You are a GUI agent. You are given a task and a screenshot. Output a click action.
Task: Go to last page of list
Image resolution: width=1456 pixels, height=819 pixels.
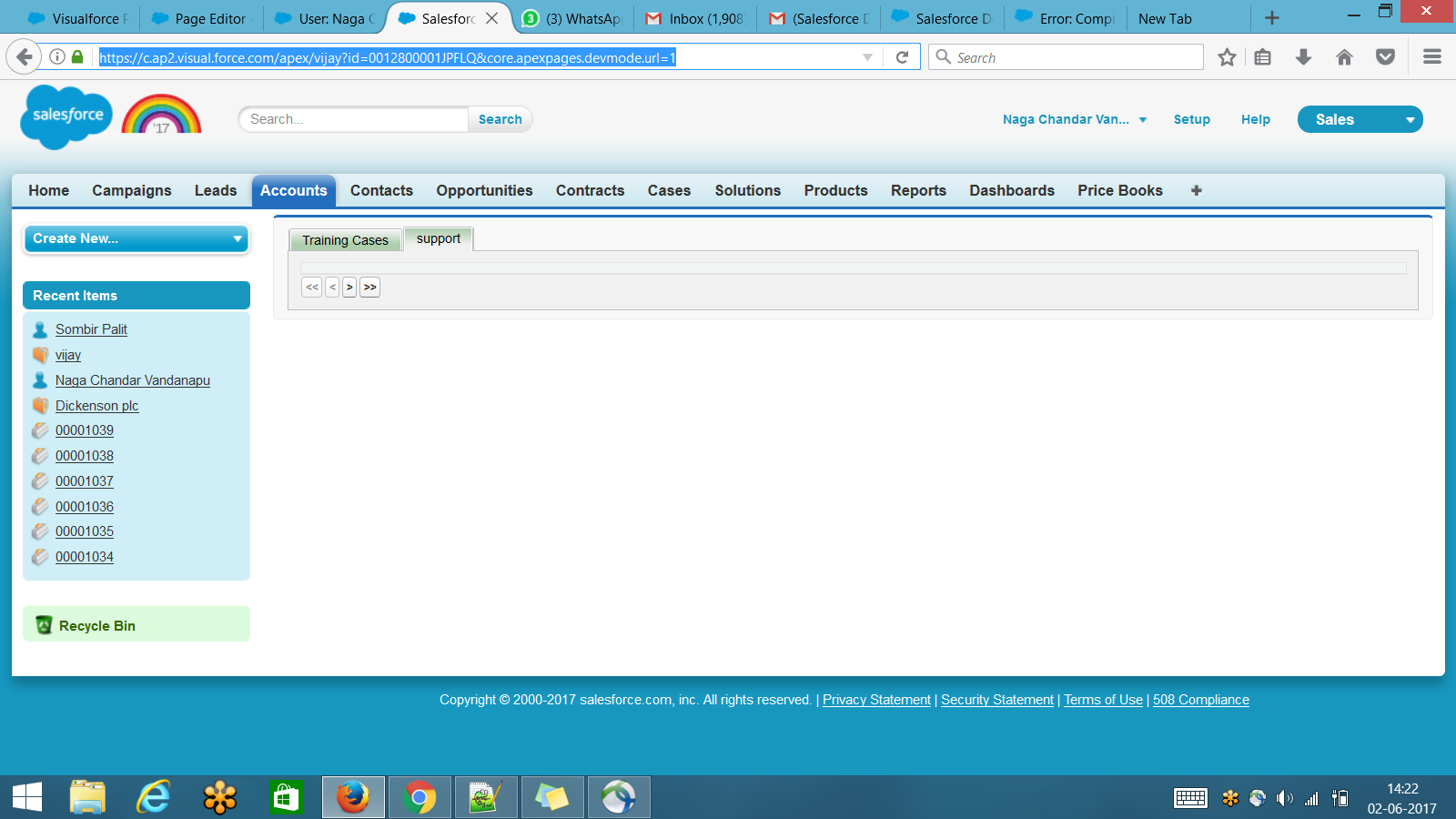pos(369,287)
